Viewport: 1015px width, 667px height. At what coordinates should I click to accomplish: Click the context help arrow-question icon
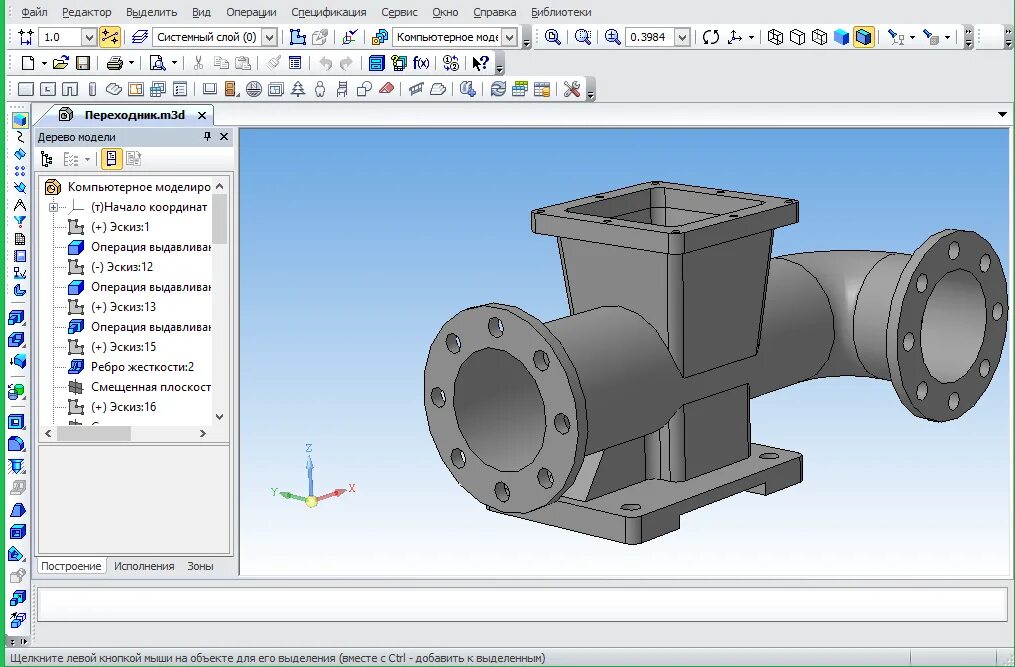(x=480, y=63)
